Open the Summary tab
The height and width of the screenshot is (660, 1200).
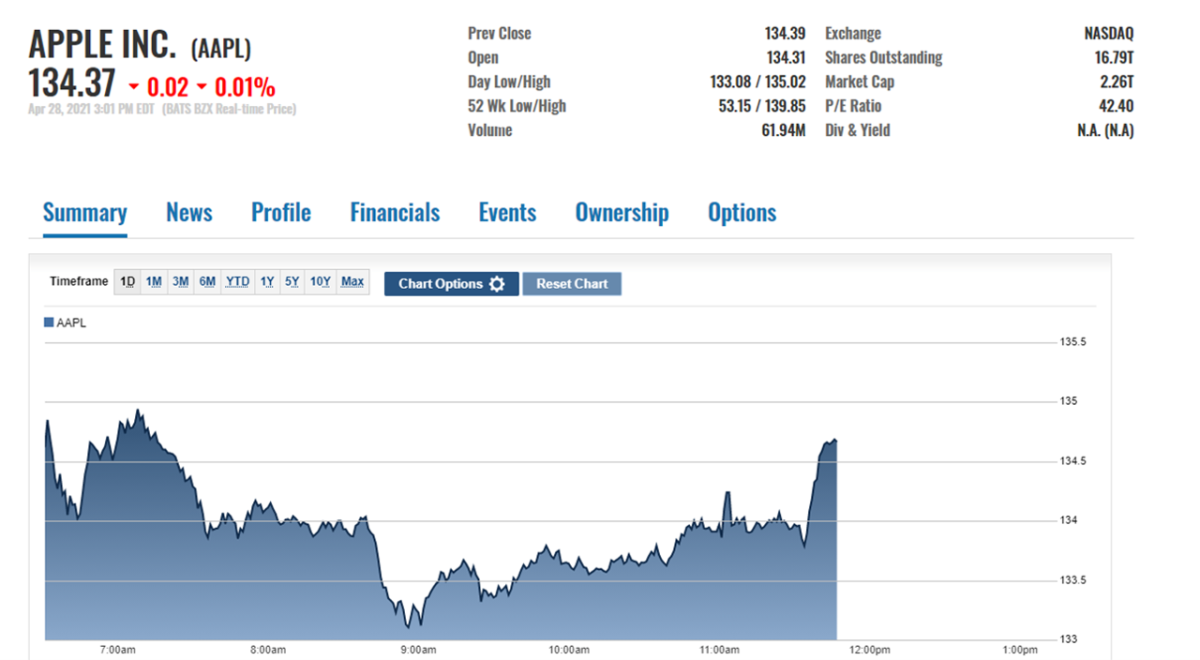pos(85,213)
